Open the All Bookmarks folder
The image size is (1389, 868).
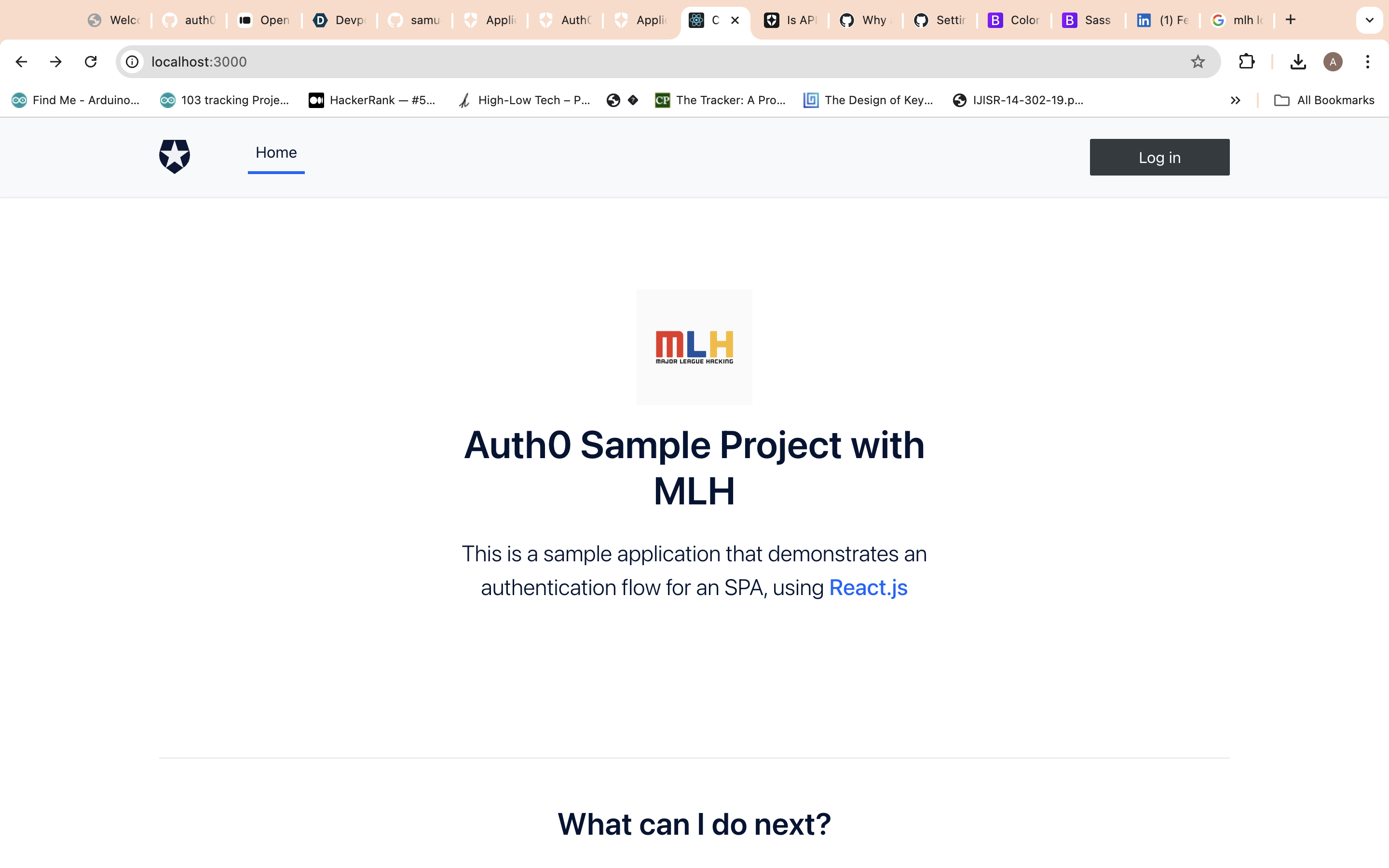[1324, 100]
